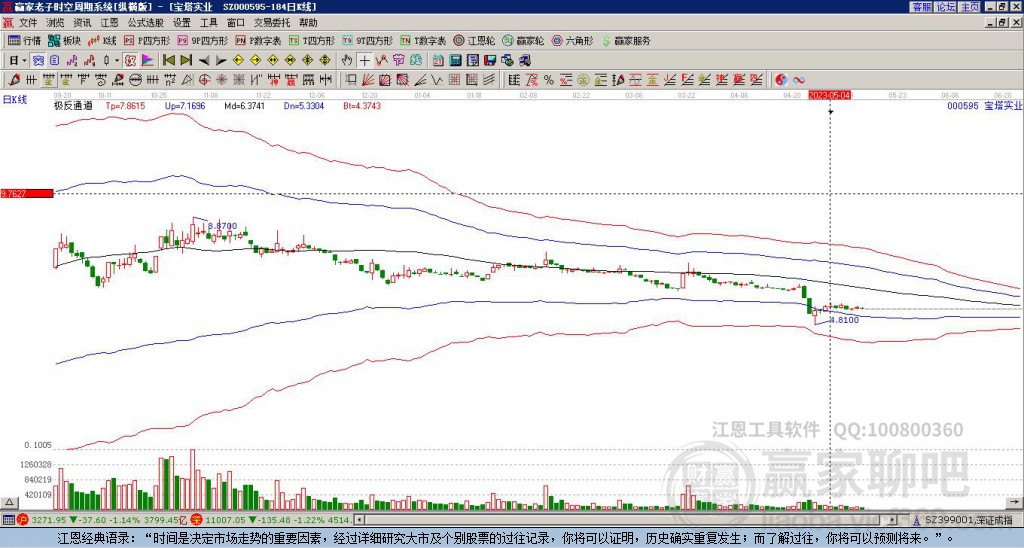1024x548 pixels.
Task: Click the 8.8700 high price annotation
Action: (222, 226)
